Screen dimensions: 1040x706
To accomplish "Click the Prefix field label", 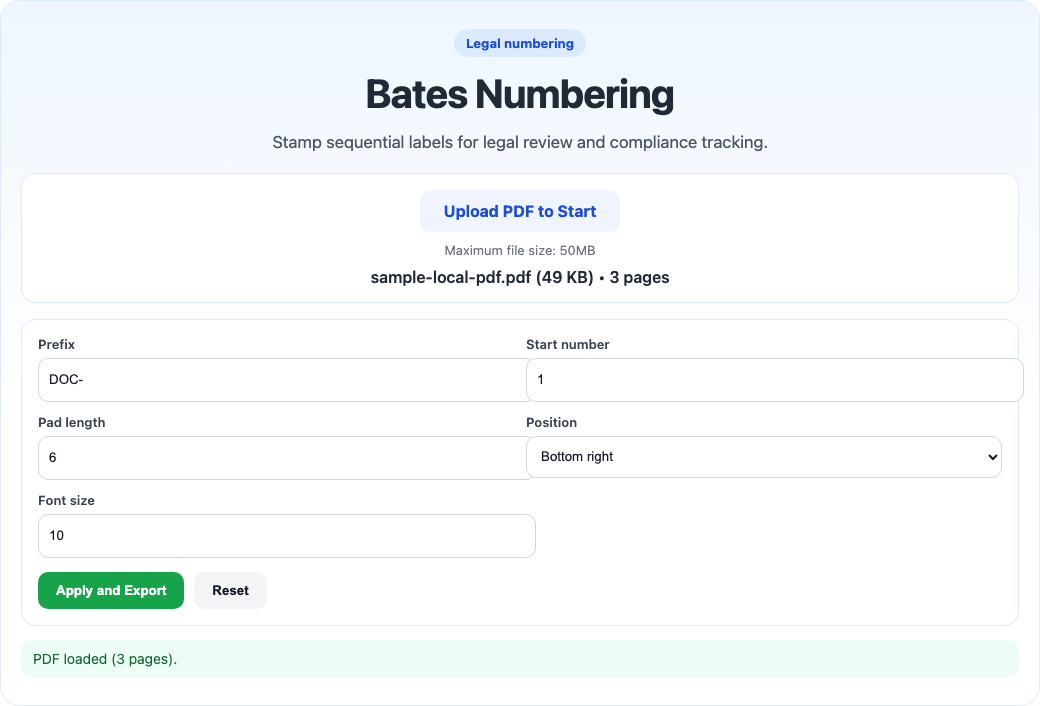I will pos(56,344).
